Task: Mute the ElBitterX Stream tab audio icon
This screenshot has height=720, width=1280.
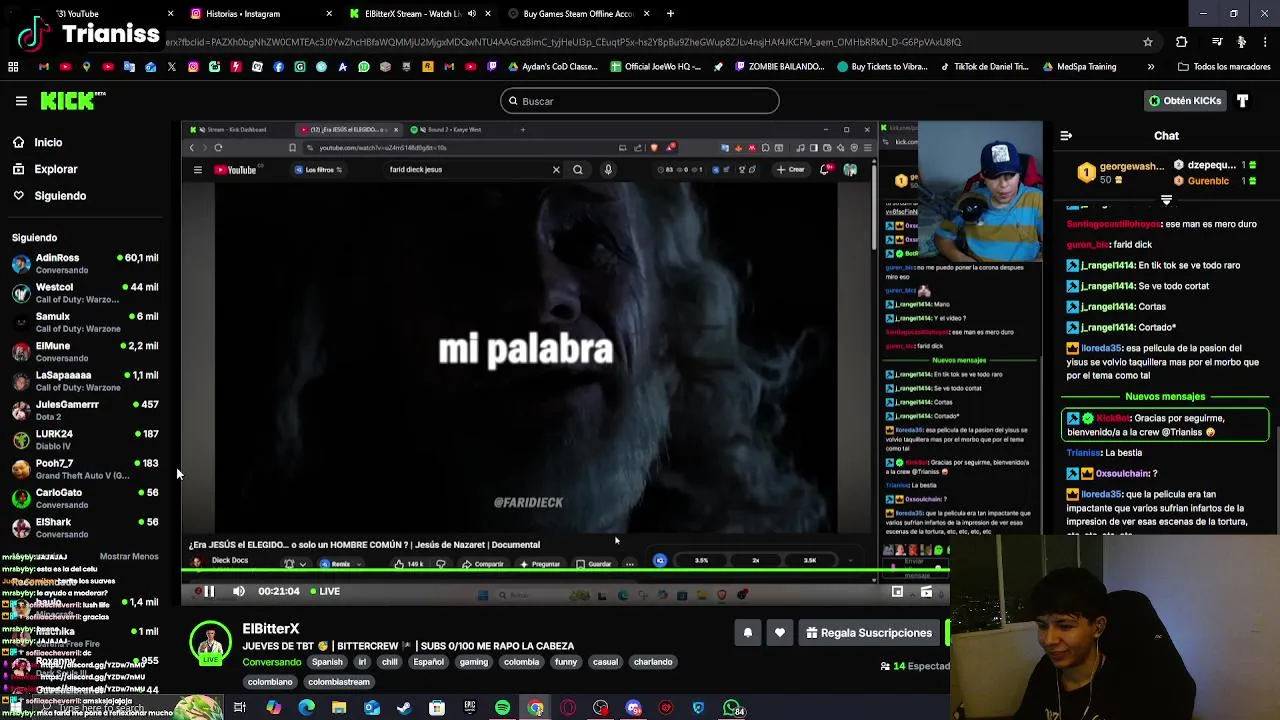Action: [473, 14]
